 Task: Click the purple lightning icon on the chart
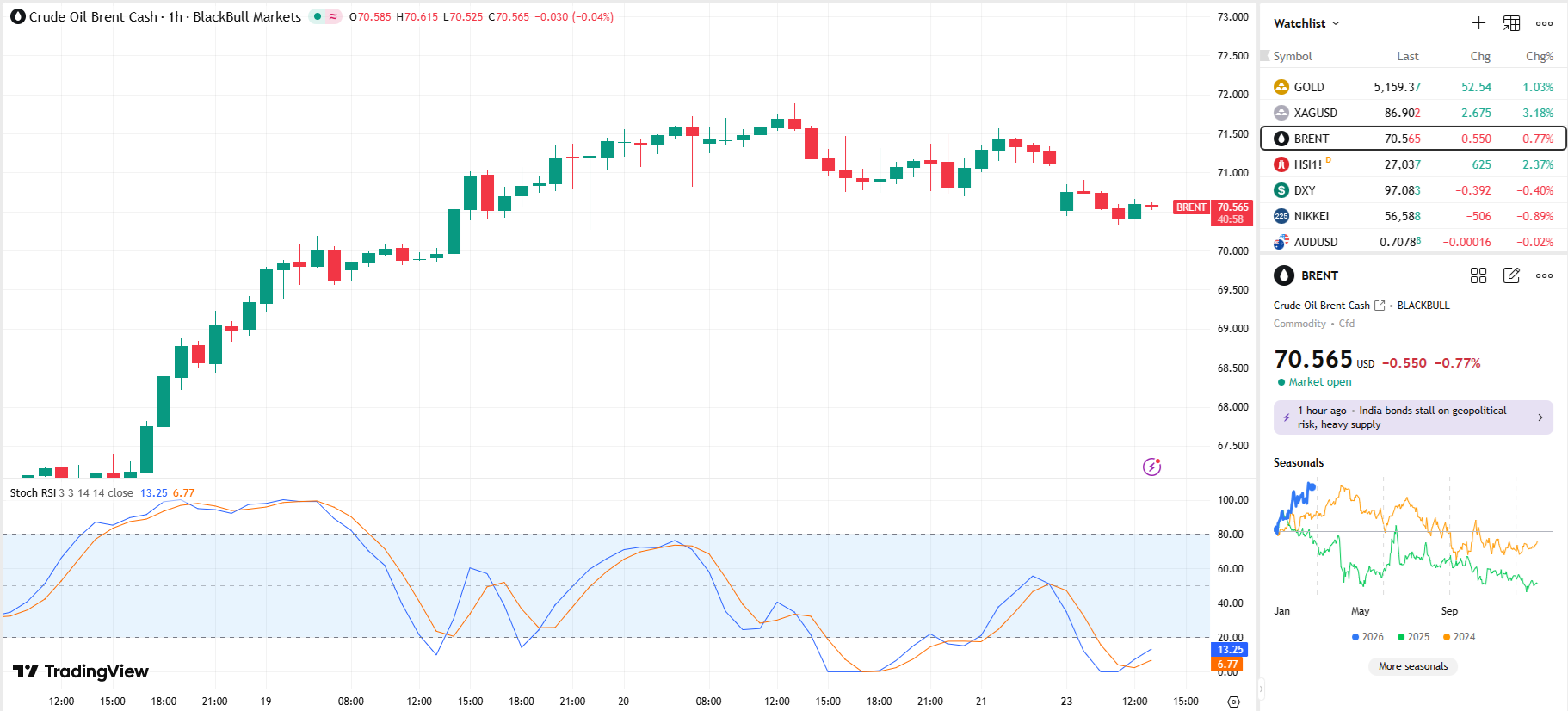coord(1151,467)
